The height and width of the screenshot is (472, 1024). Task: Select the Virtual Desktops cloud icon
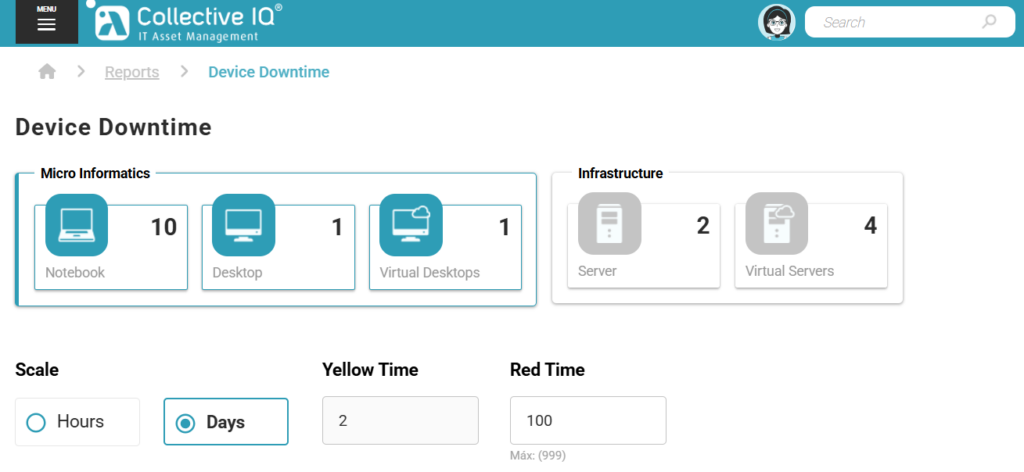[x=410, y=225]
